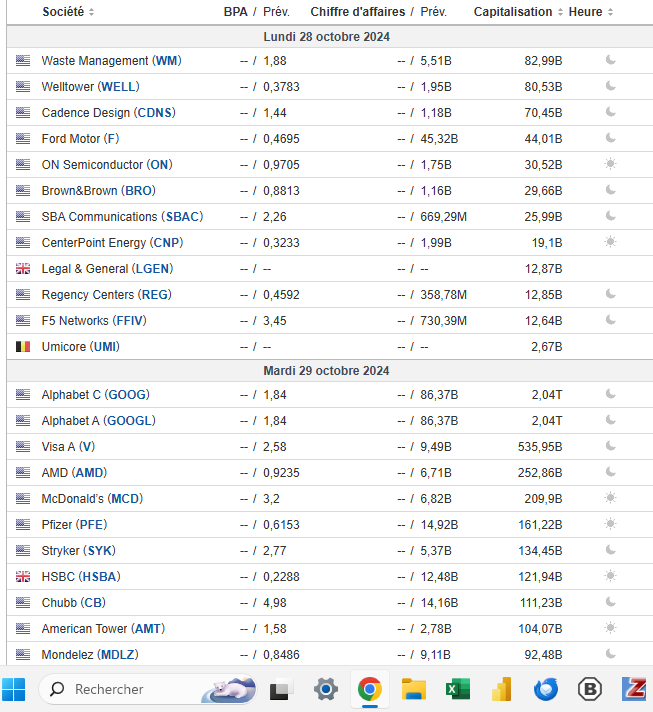The image size is (653, 712).
Task: Launch Excel from the taskbar
Action: click(458, 689)
